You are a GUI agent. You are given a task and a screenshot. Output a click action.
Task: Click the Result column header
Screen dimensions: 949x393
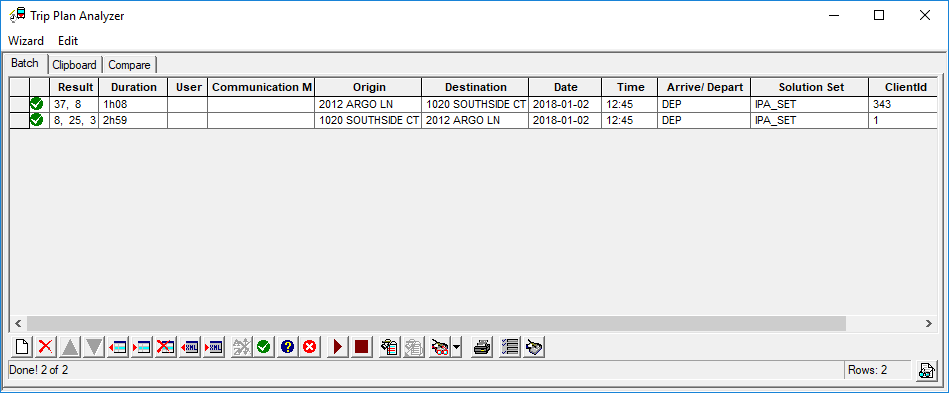pos(74,87)
